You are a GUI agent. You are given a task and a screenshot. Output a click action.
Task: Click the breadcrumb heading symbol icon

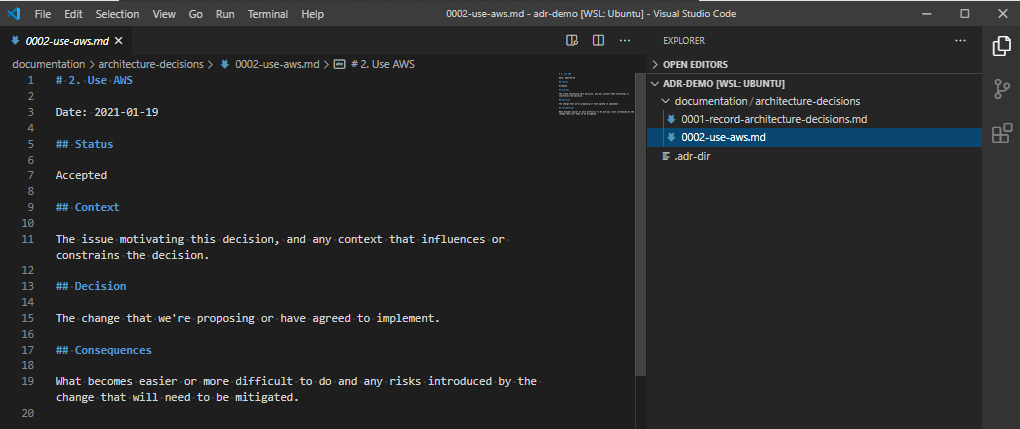pos(339,64)
